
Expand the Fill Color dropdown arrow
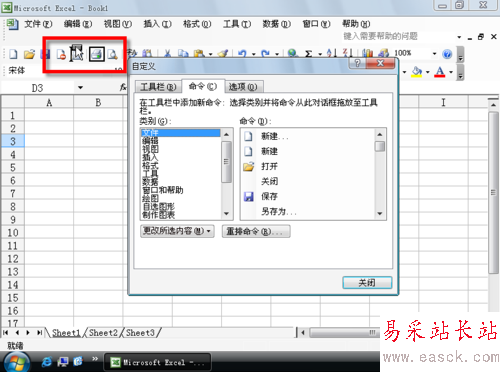[x=428, y=72]
